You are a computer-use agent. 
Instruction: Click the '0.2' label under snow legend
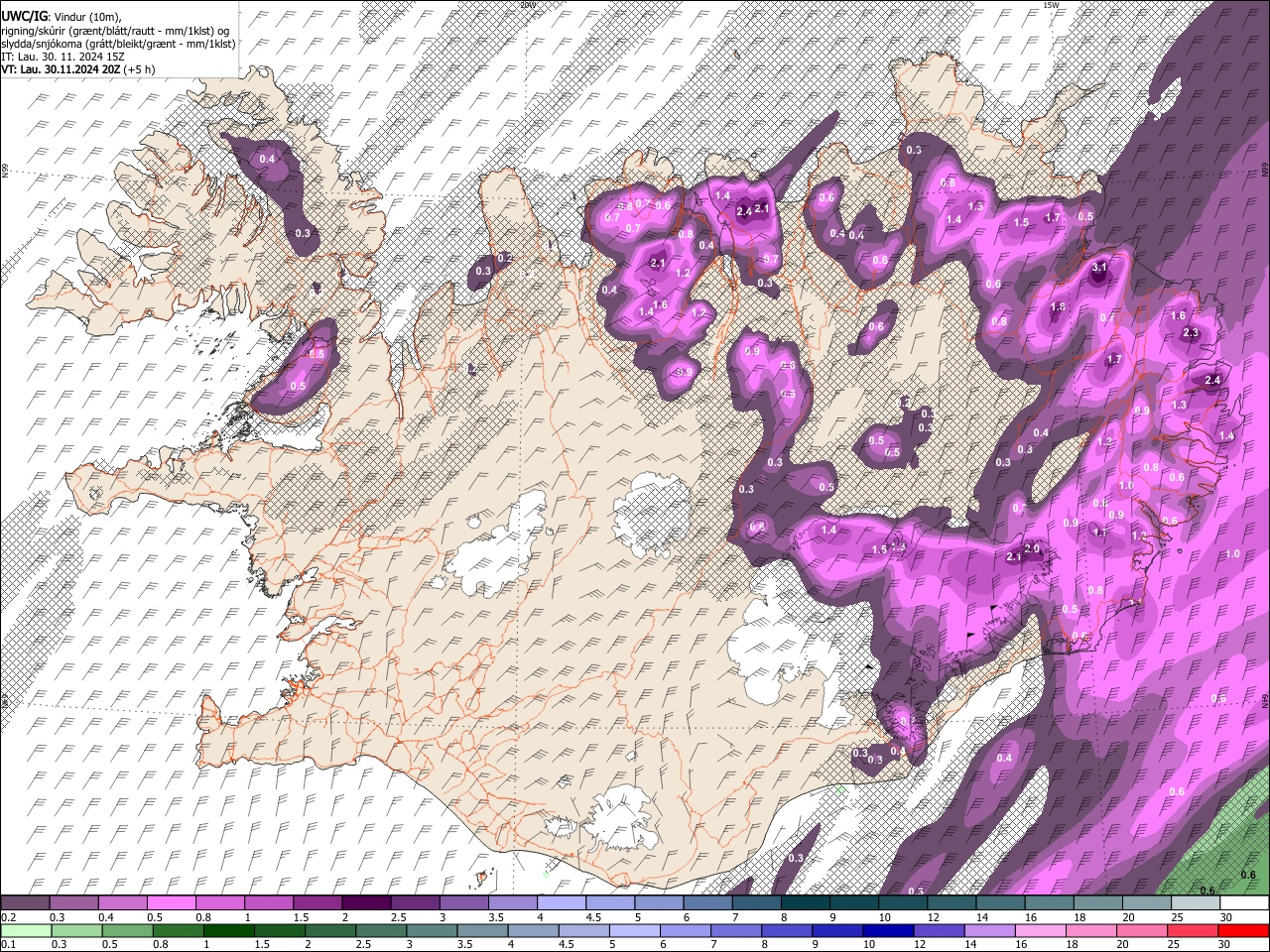[x=8, y=917]
